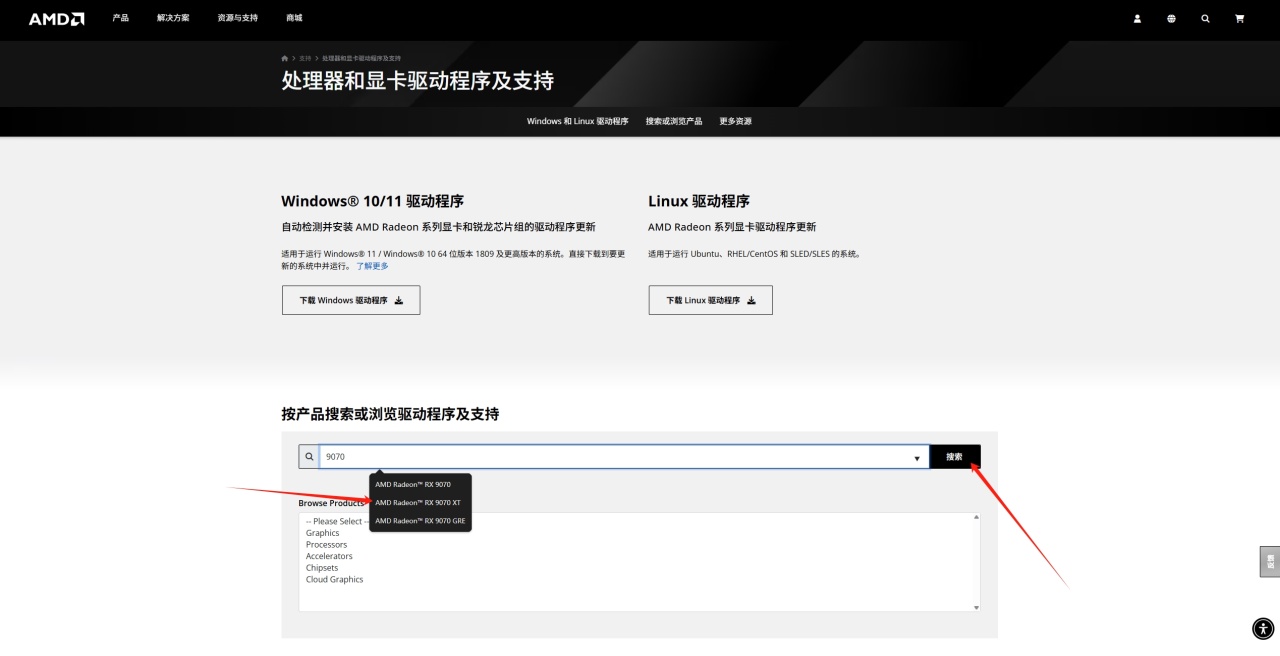This screenshot has height=656, width=1280.
Task: Click the header search magnifier icon
Action: [1205, 19]
